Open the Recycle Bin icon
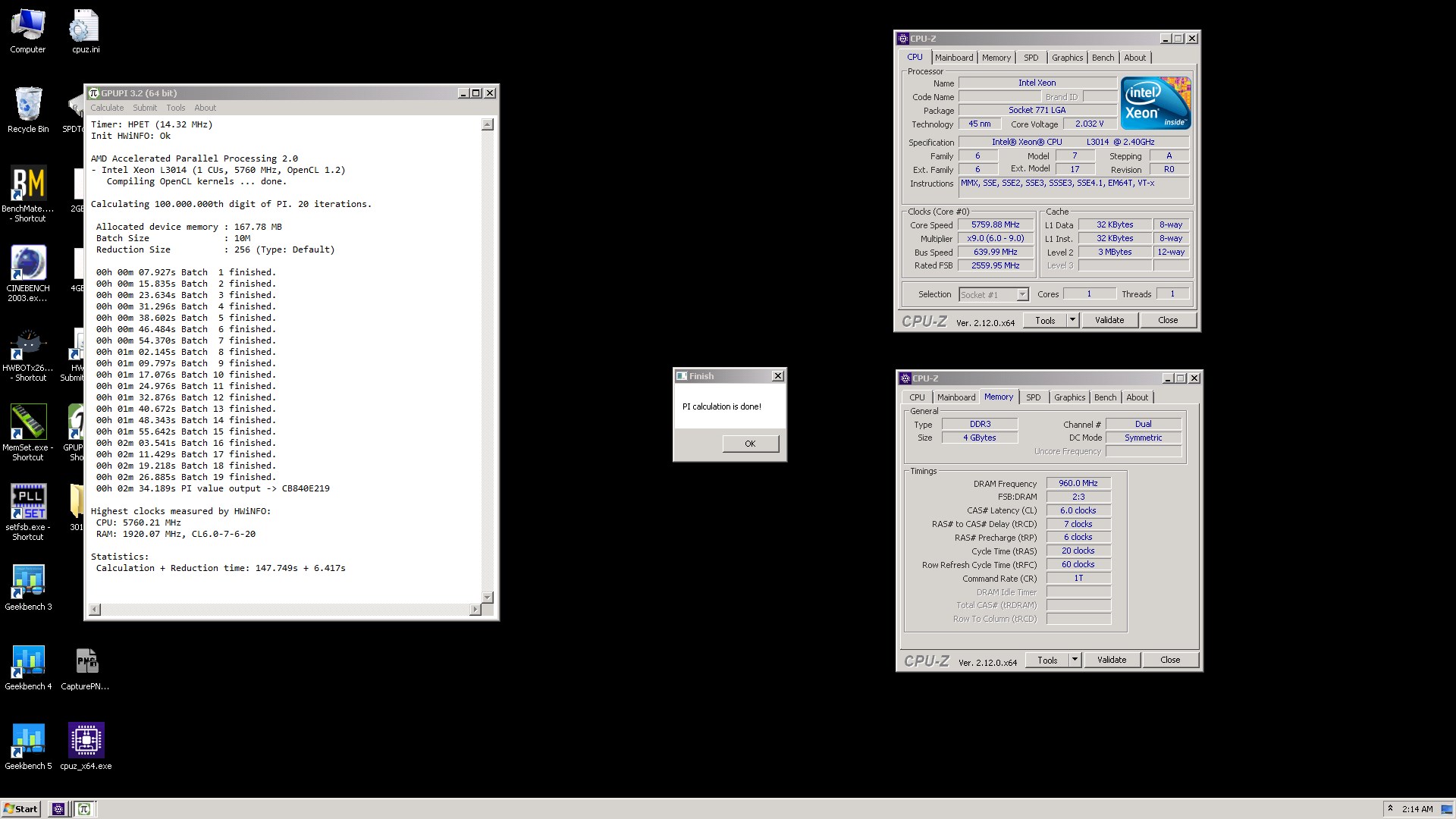This screenshot has width=1456, height=819. pos(28,110)
